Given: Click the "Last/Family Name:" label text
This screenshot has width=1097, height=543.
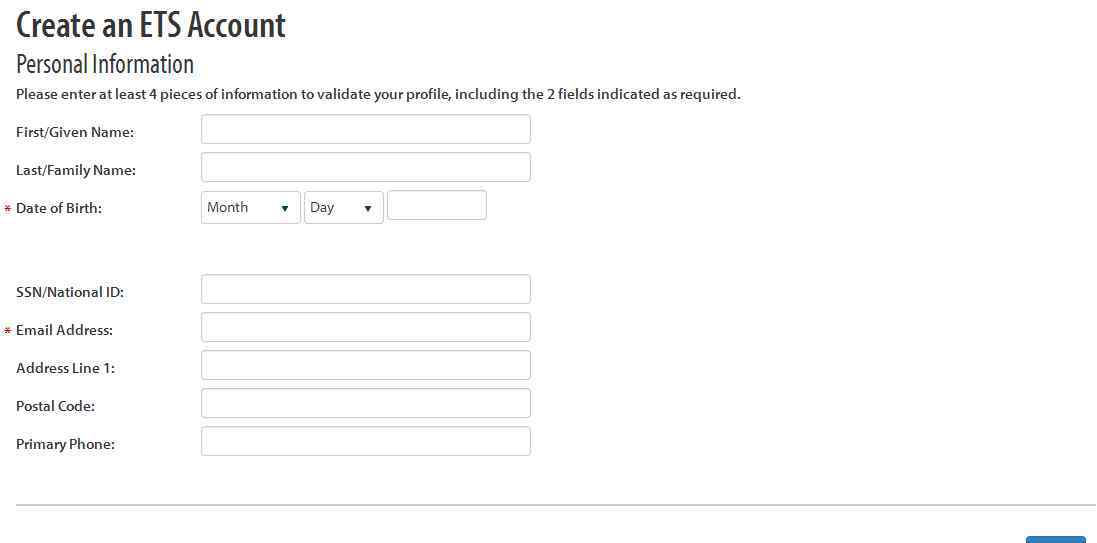Looking at the screenshot, I should [x=76, y=170].
